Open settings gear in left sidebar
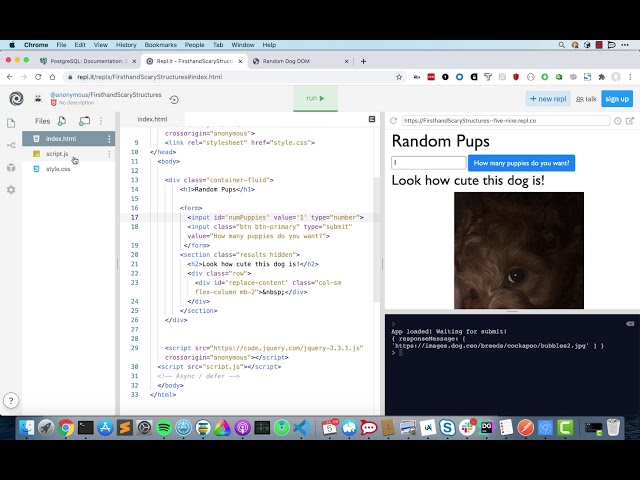Image resolution: width=640 pixels, height=480 pixels. (11, 190)
